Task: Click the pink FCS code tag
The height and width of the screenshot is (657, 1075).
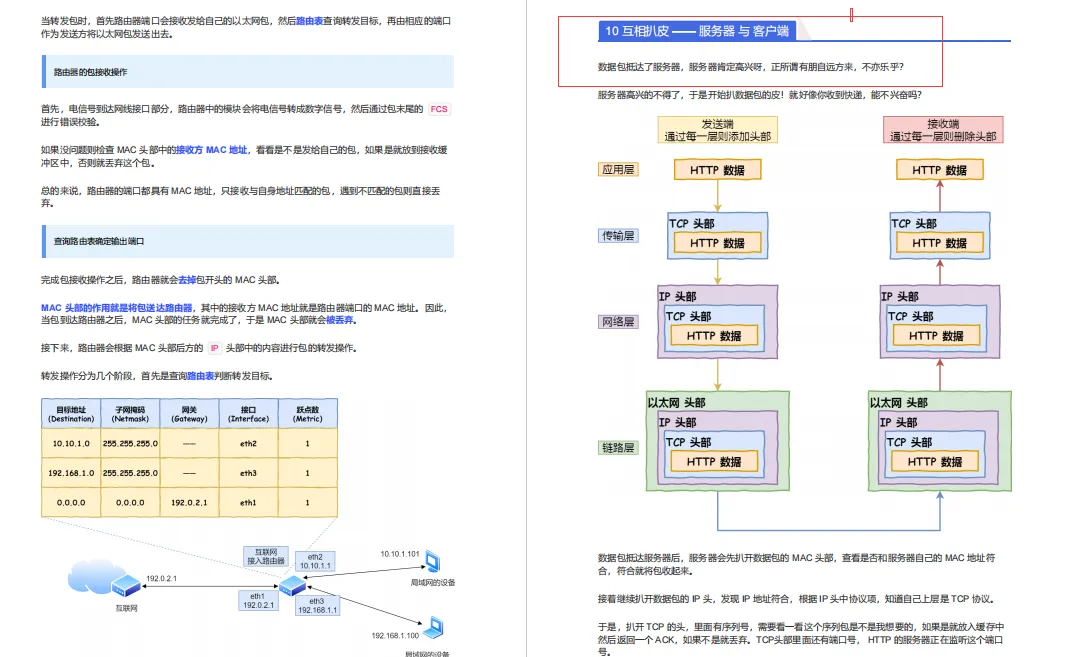Action: tap(439, 109)
